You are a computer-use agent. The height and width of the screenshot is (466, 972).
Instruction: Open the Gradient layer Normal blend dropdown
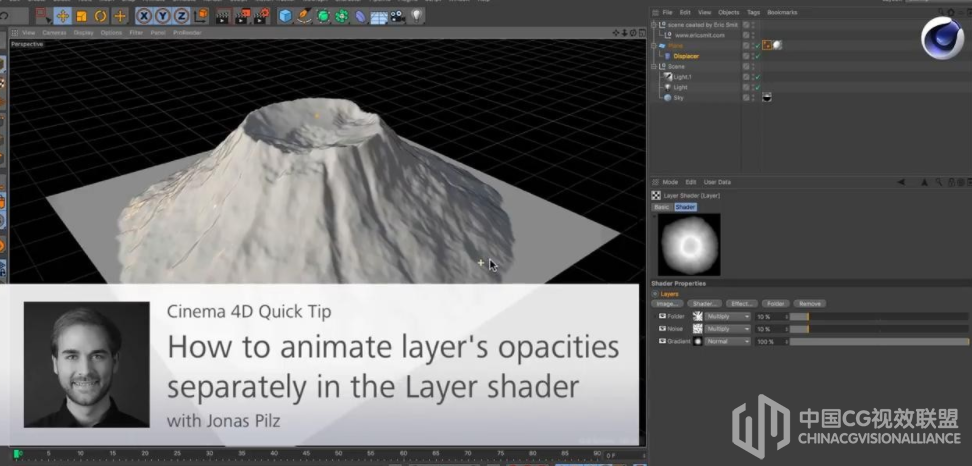(x=727, y=341)
